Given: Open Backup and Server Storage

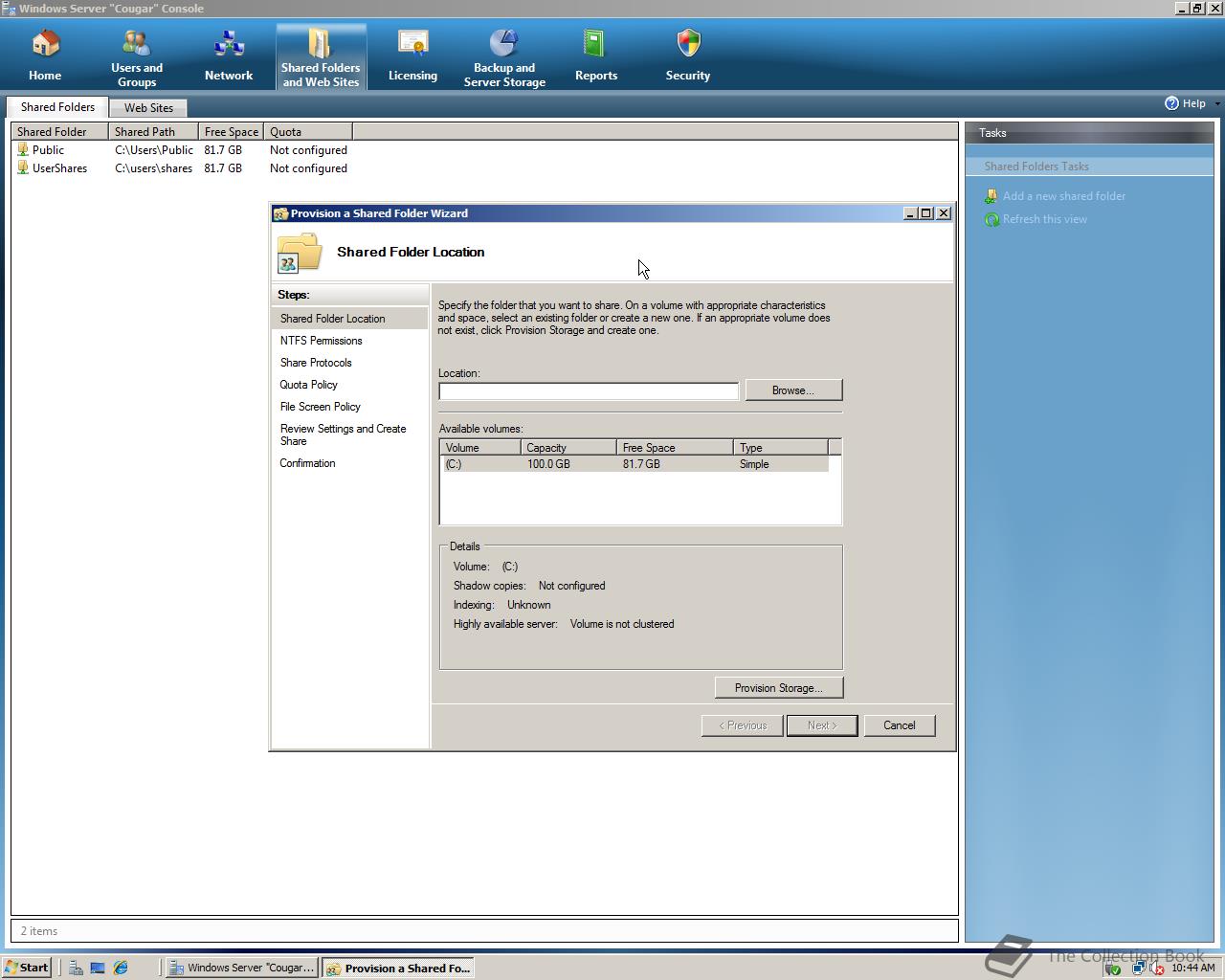Looking at the screenshot, I should pyautogui.click(x=504, y=57).
